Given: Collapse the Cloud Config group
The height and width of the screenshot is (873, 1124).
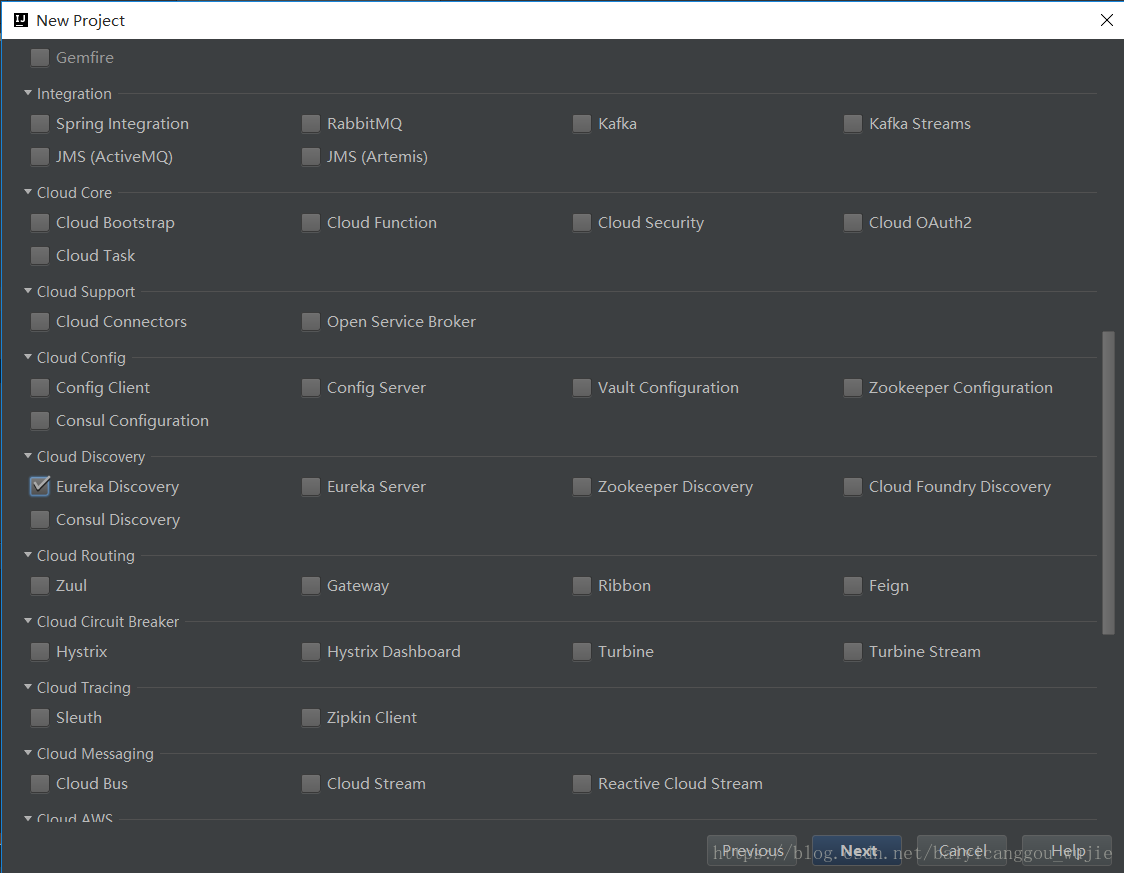Looking at the screenshot, I should [28, 357].
